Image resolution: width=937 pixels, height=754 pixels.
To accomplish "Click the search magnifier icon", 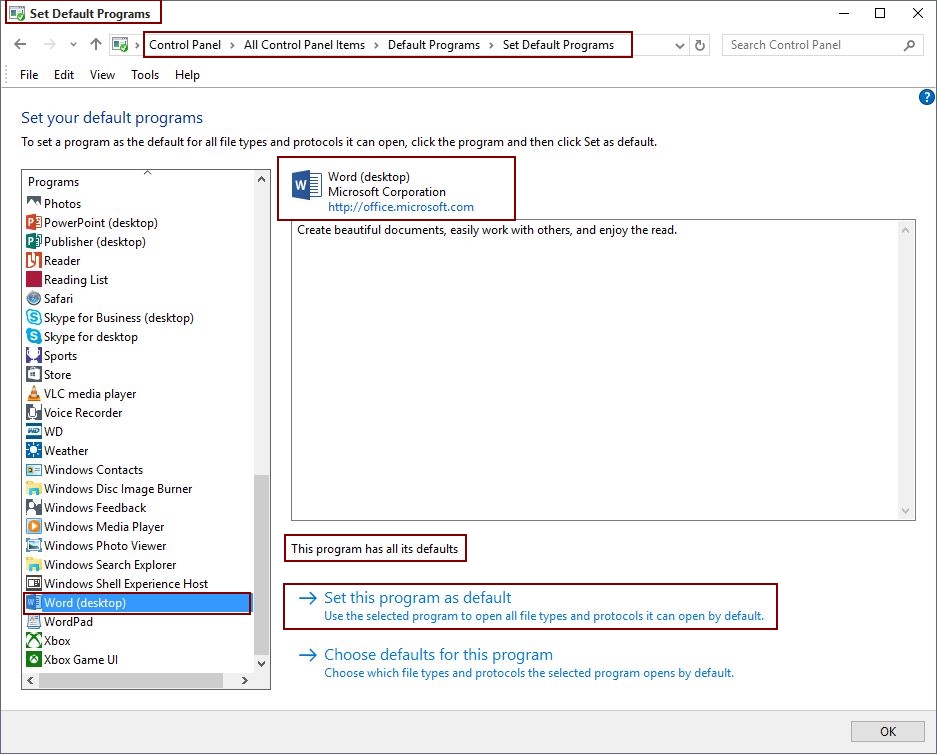I will tap(909, 45).
